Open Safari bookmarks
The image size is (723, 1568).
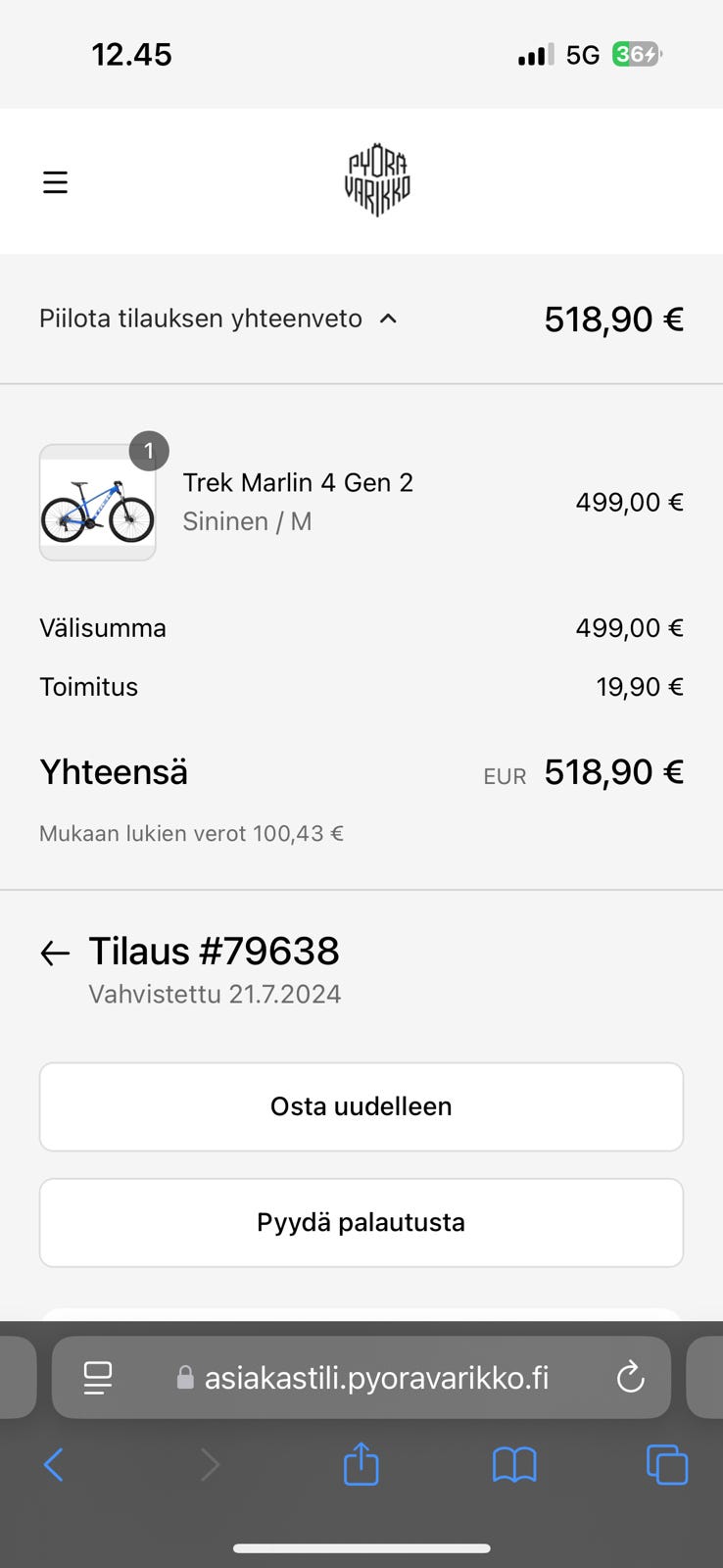tap(514, 1465)
